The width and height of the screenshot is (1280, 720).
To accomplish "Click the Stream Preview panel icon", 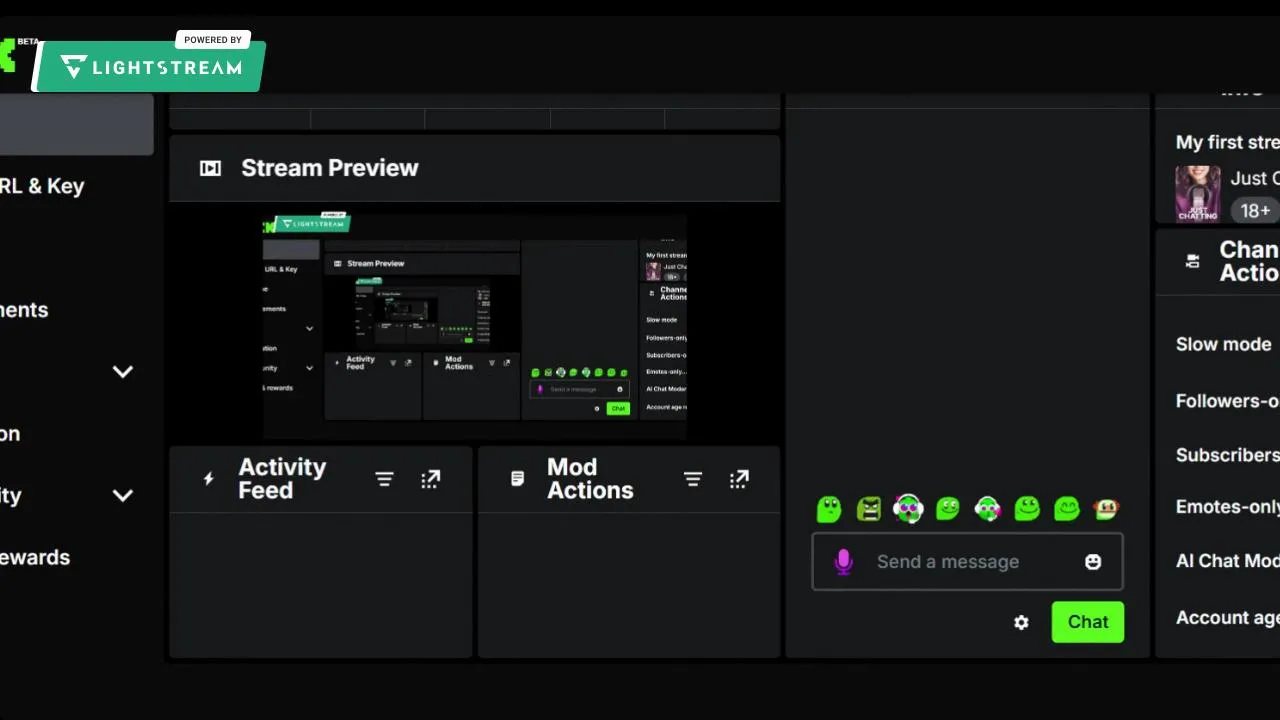I will pos(210,168).
